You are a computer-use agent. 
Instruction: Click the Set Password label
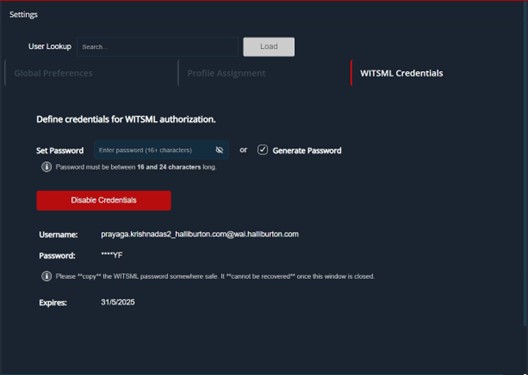point(60,150)
